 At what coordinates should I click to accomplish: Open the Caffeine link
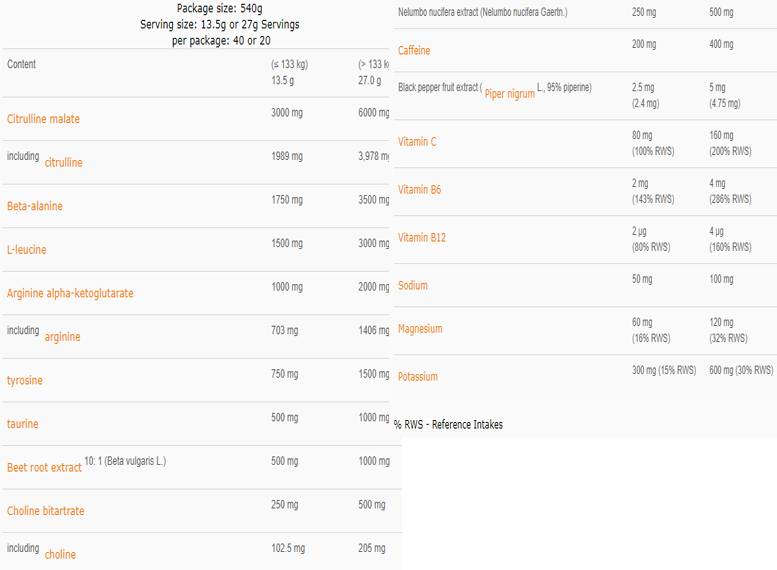pos(414,50)
